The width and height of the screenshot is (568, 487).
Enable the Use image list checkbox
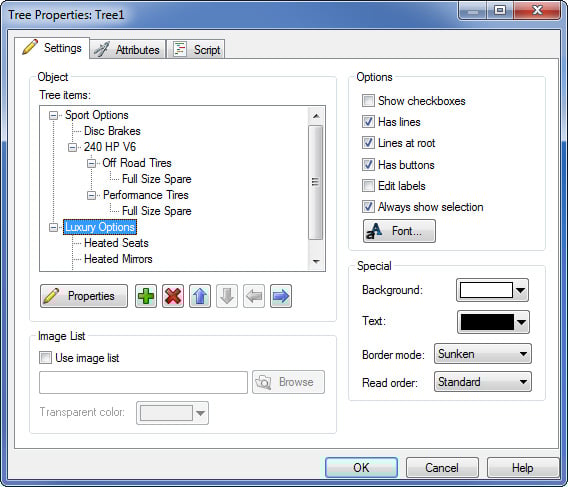tap(45, 358)
